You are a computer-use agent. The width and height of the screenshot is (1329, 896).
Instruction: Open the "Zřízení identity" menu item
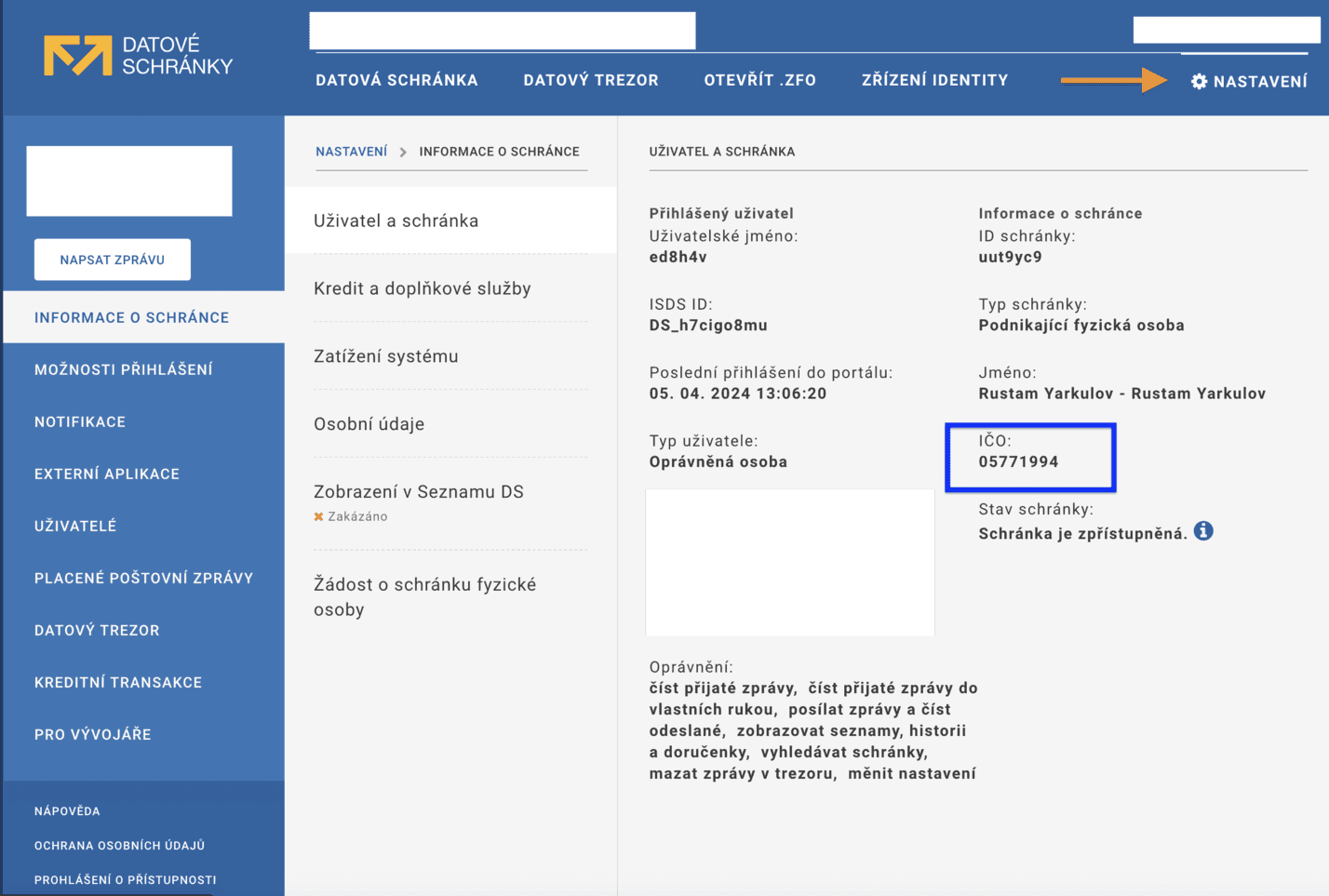pos(933,80)
